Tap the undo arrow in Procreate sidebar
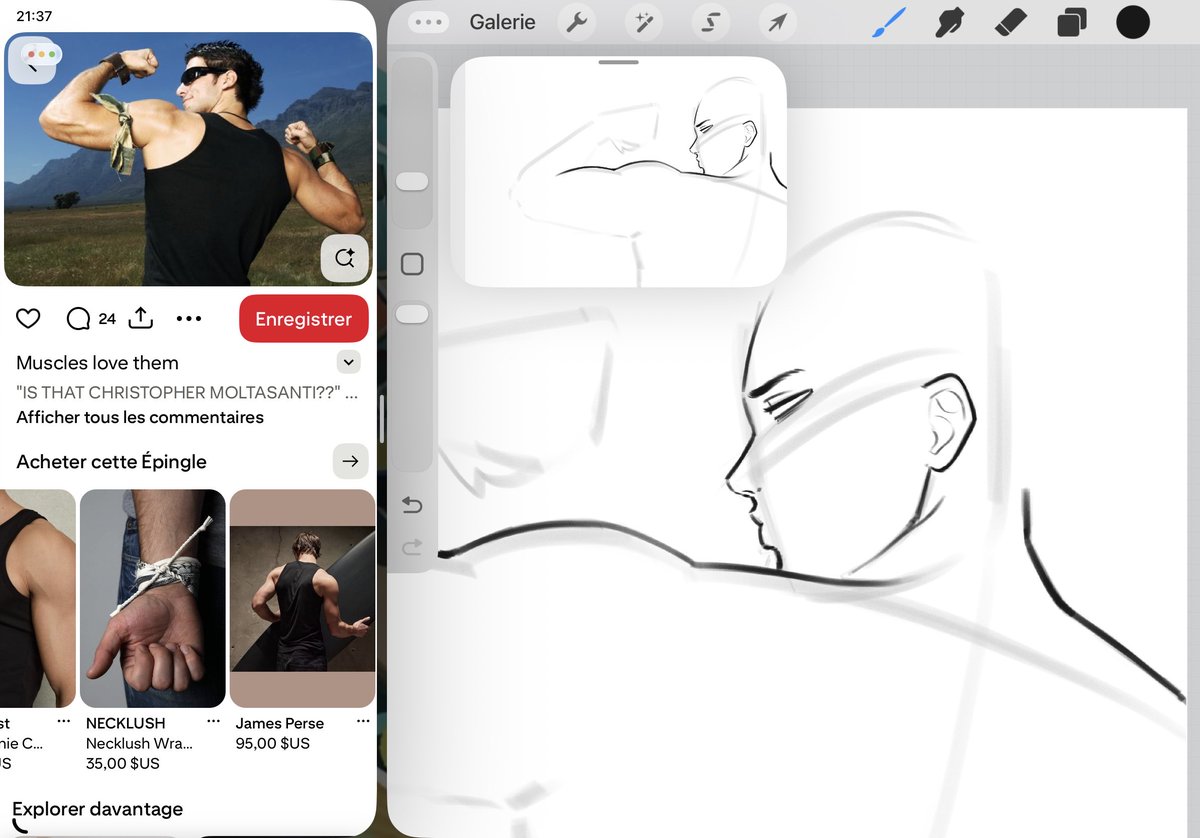The image size is (1200, 838). click(412, 506)
